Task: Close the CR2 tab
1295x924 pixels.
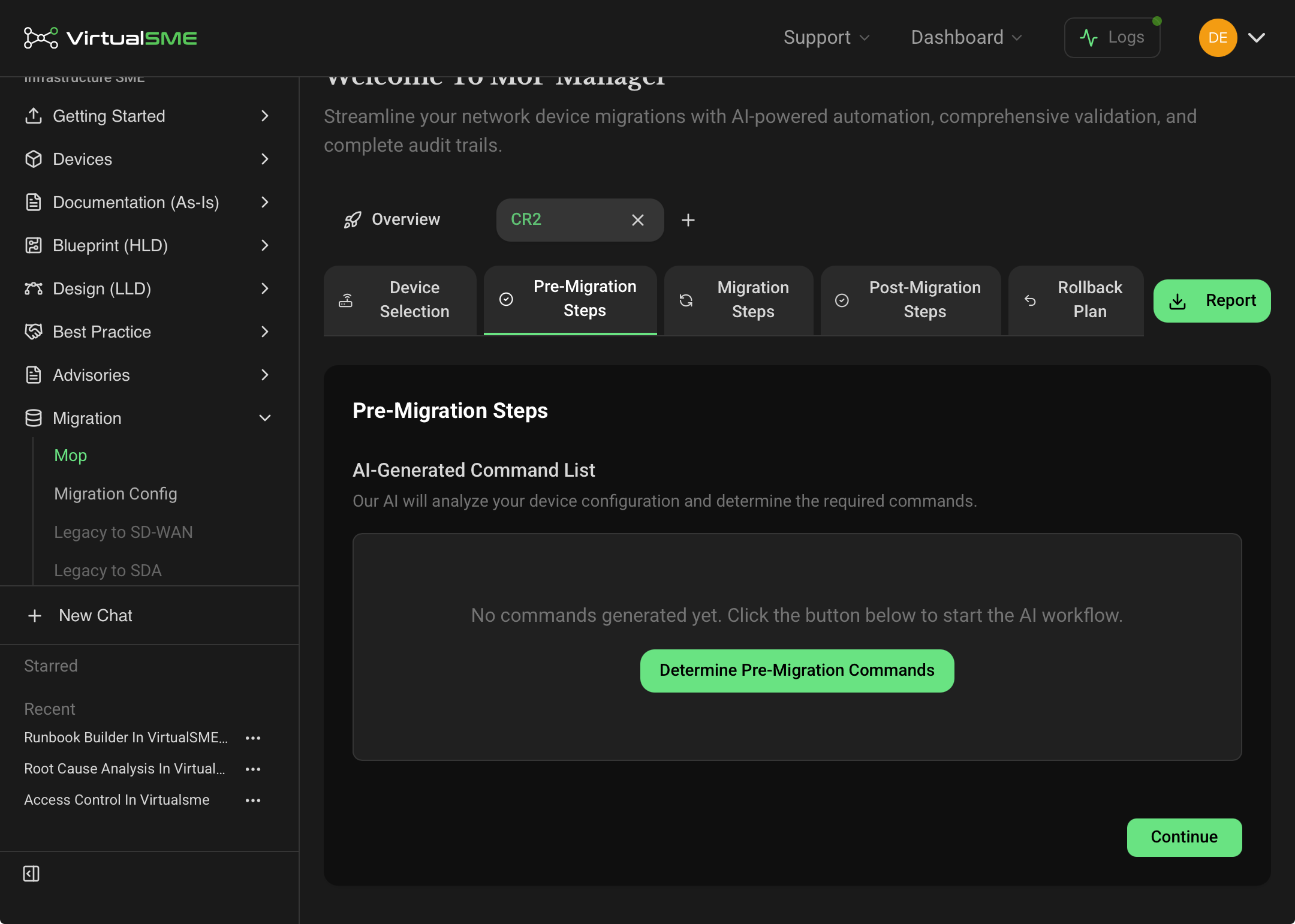Action: pos(638,220)
